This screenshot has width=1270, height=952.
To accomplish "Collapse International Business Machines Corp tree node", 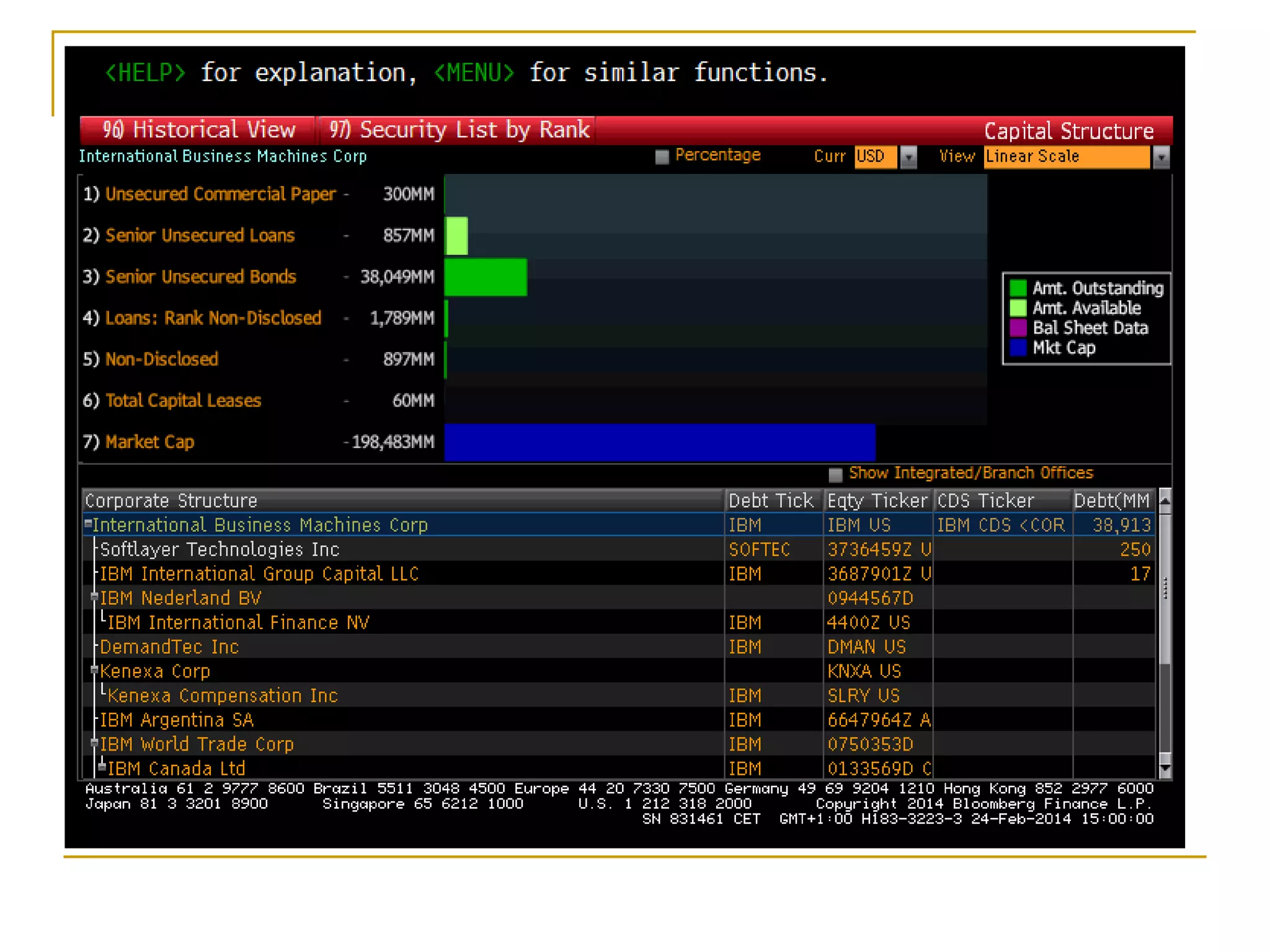I will (x=88, y=524).
